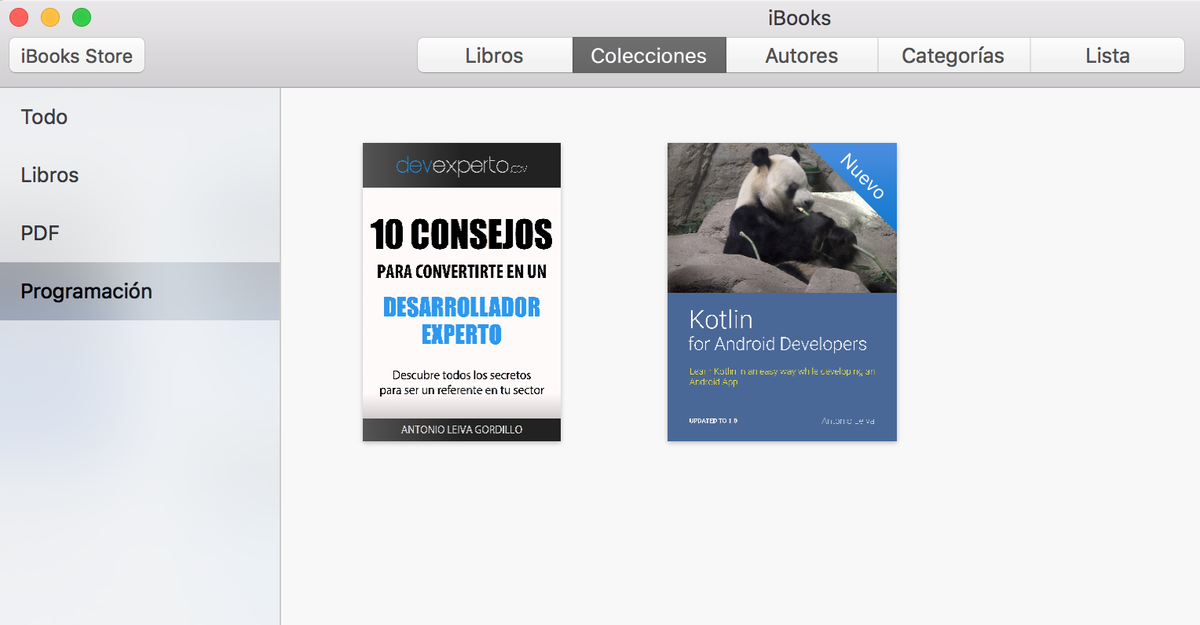
Task: Open the 10 Consejos book cover
Action: pyautogui.click(x=462, y=292)
